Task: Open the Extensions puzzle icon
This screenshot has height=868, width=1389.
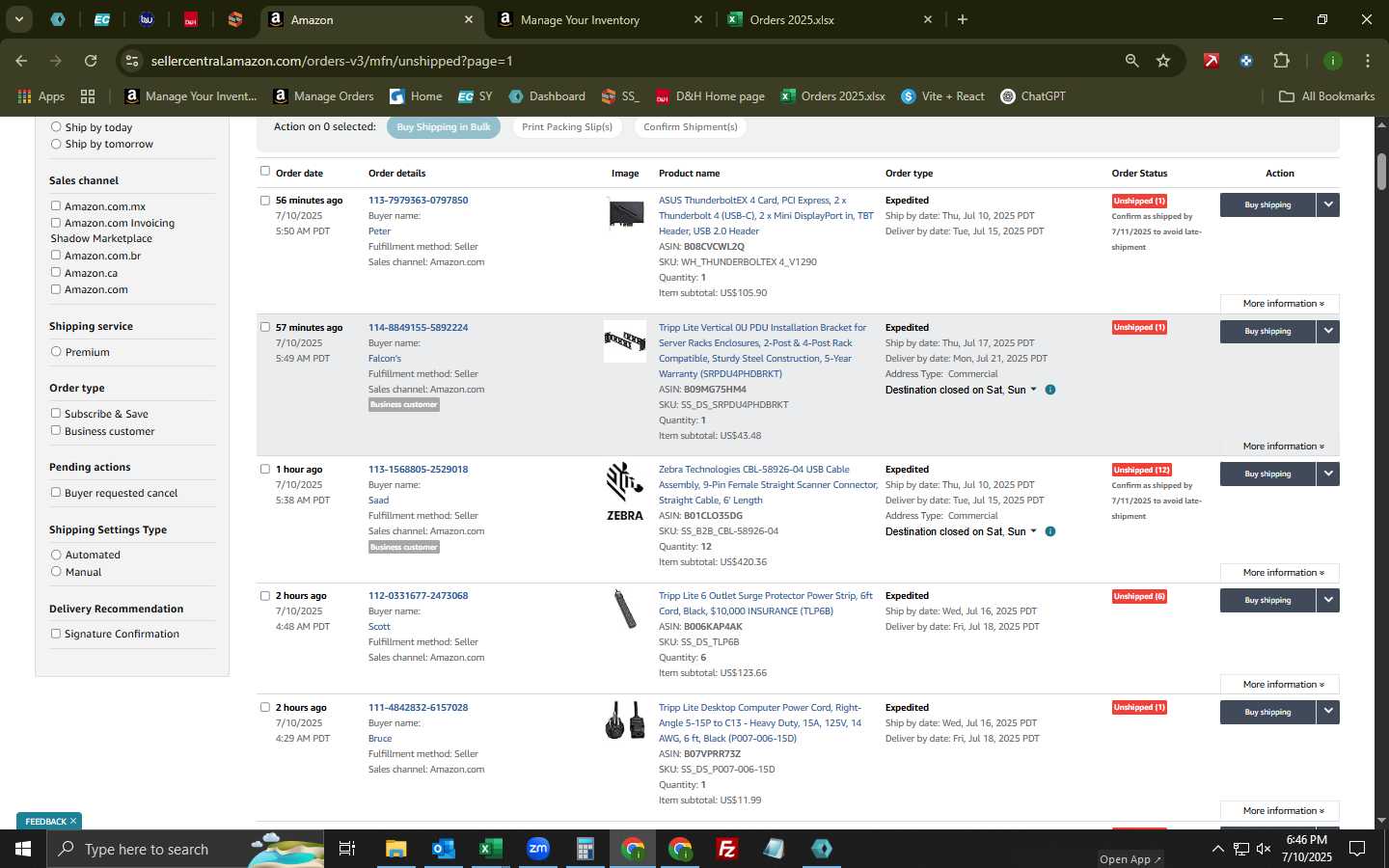Action: point(1281,61)
